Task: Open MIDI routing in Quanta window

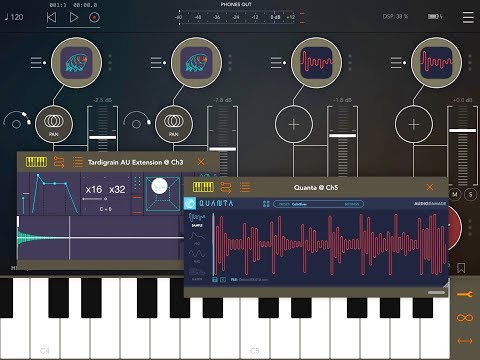Action: pos(226,187)
